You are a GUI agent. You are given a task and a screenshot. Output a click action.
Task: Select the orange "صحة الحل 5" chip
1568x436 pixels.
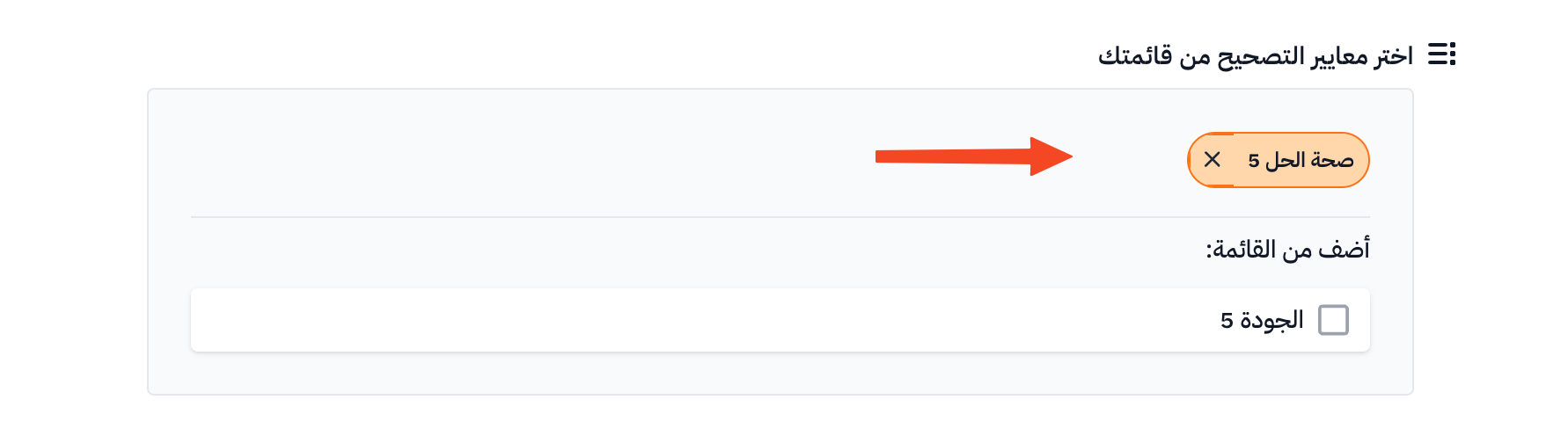pyautogui.click(x=1279, y=160)
